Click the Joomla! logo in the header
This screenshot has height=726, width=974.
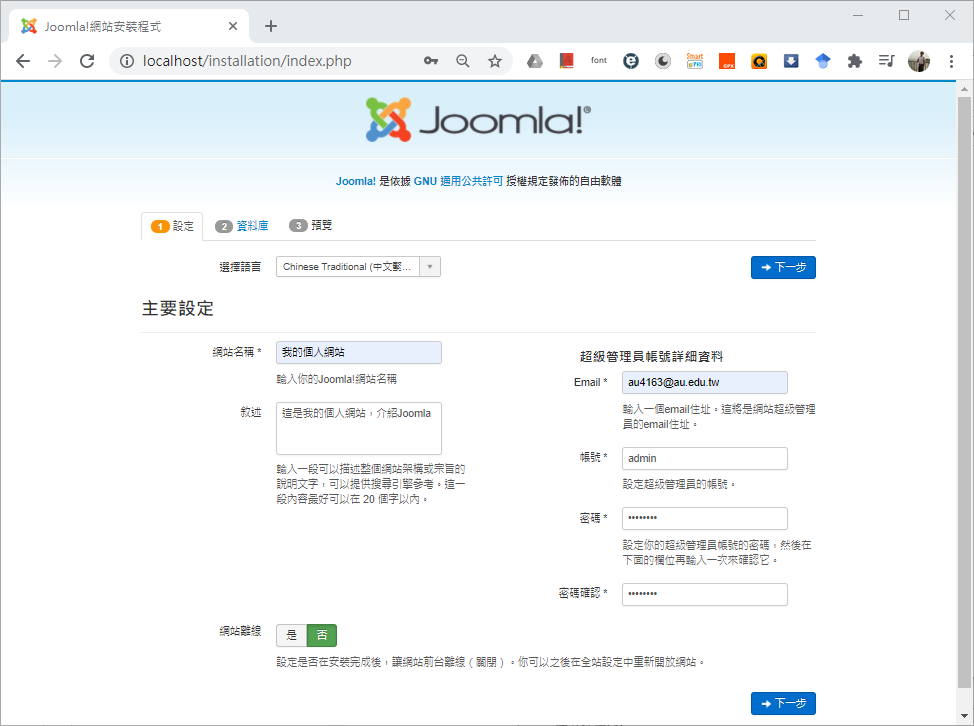[478, 119]
